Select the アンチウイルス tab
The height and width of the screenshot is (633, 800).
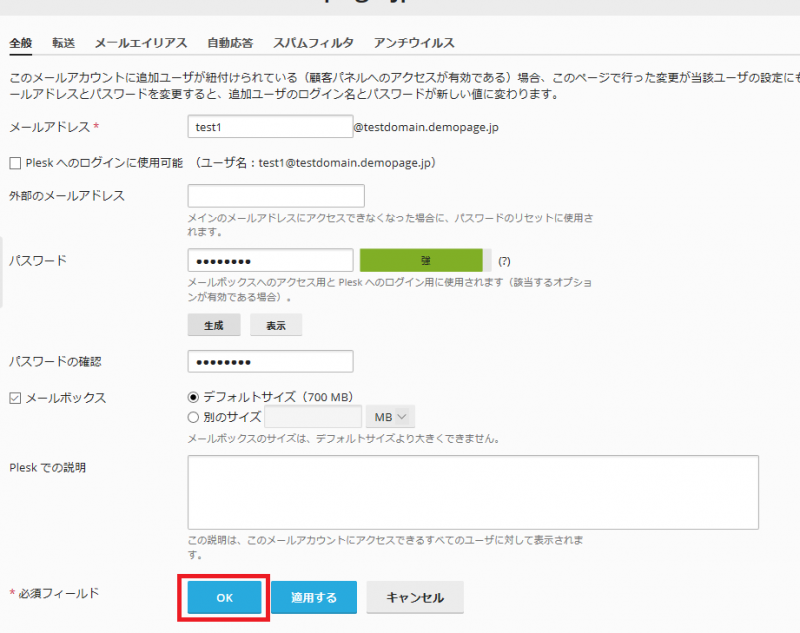414,43
